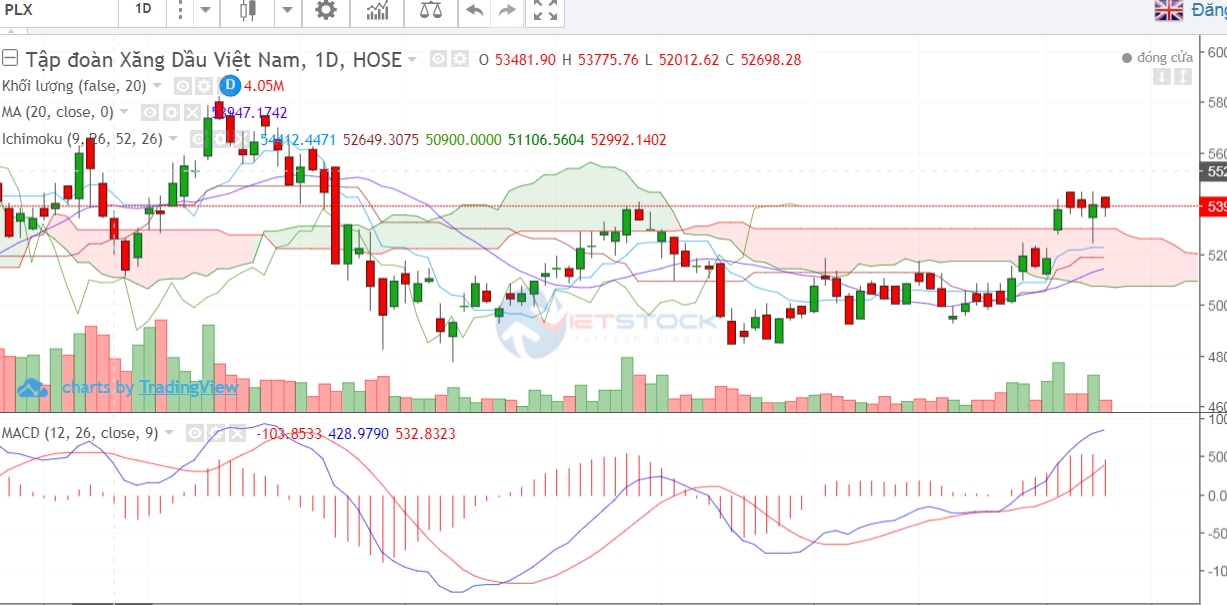Click the compare scales balance icon
This screenshot has height=605, width=1227.
pyautogui.click(x=429, y=11)
